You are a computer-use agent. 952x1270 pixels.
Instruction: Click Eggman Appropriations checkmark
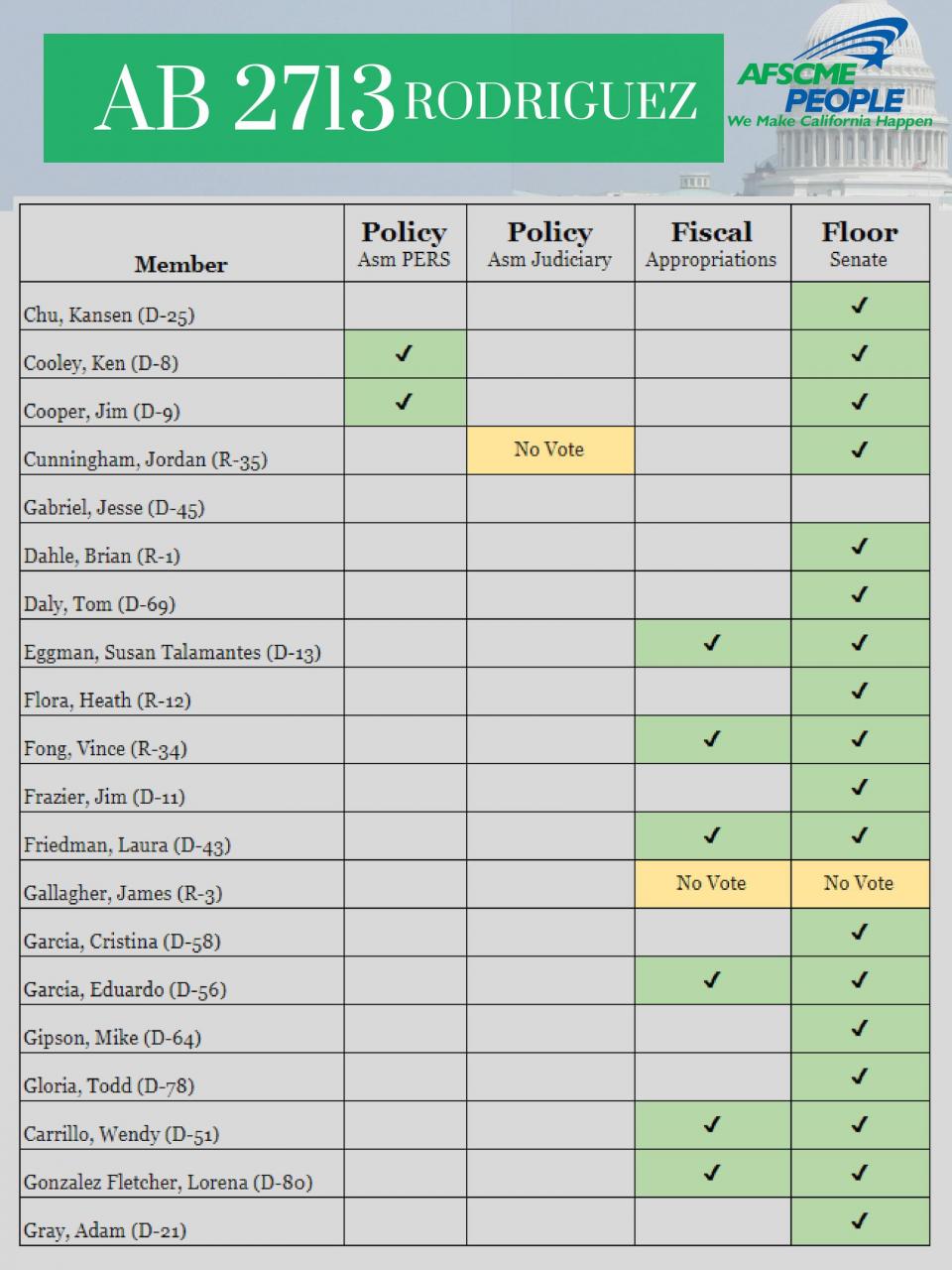point(711,643)
